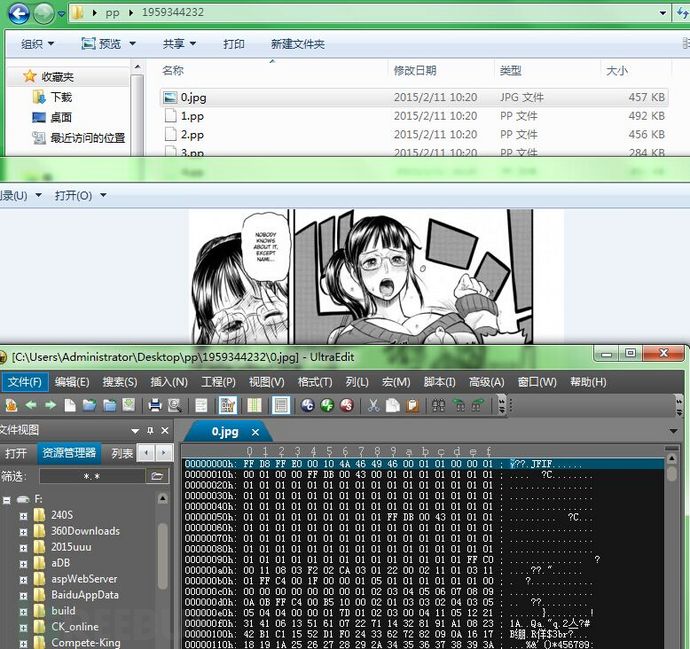Collapse the F: drive node
The image size is (690, 649).
7,500
